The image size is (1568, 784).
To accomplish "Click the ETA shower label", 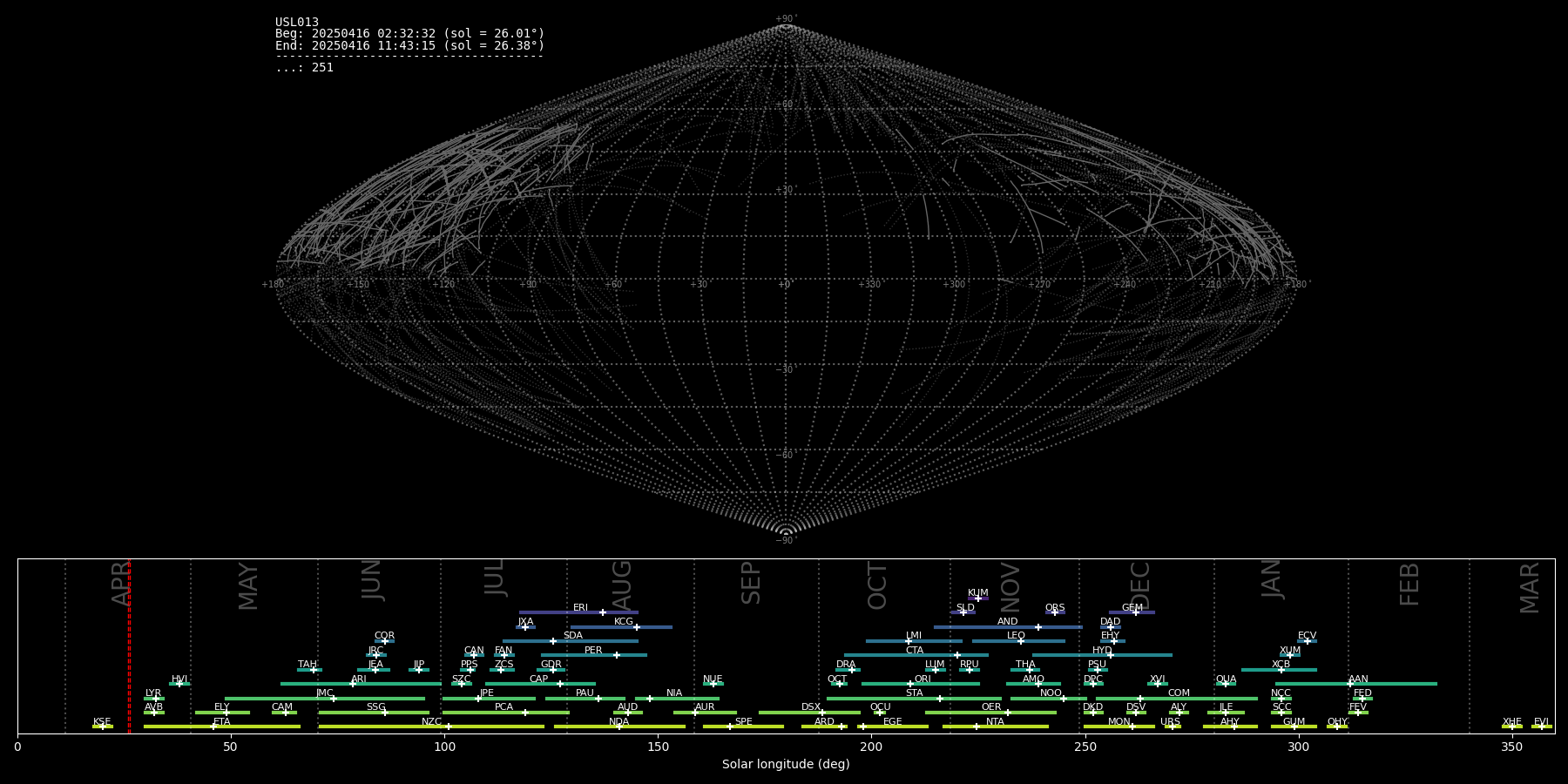I will (222, 722).
